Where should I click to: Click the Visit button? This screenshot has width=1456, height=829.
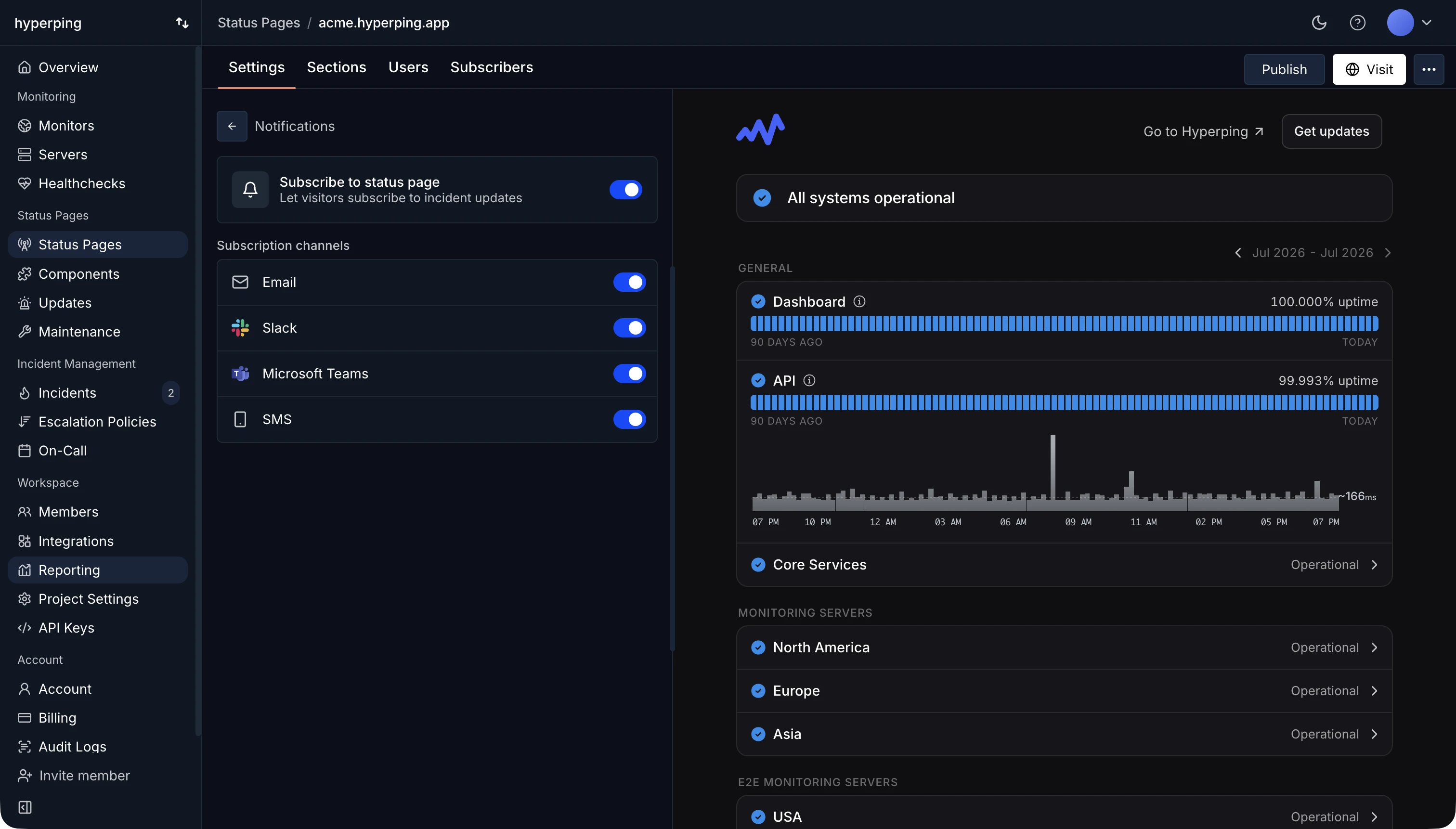click(1369, 69)
